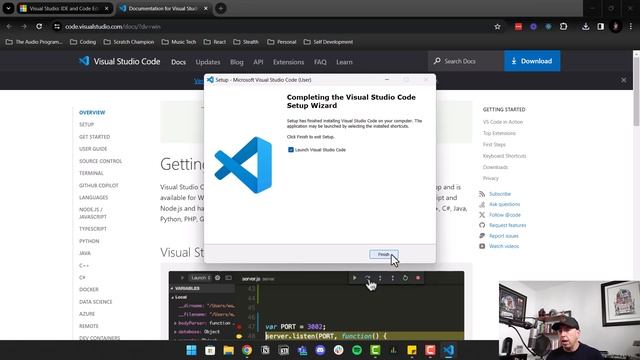
Task: Open USER GUIDE sidebar section
Action: (93, 149)
